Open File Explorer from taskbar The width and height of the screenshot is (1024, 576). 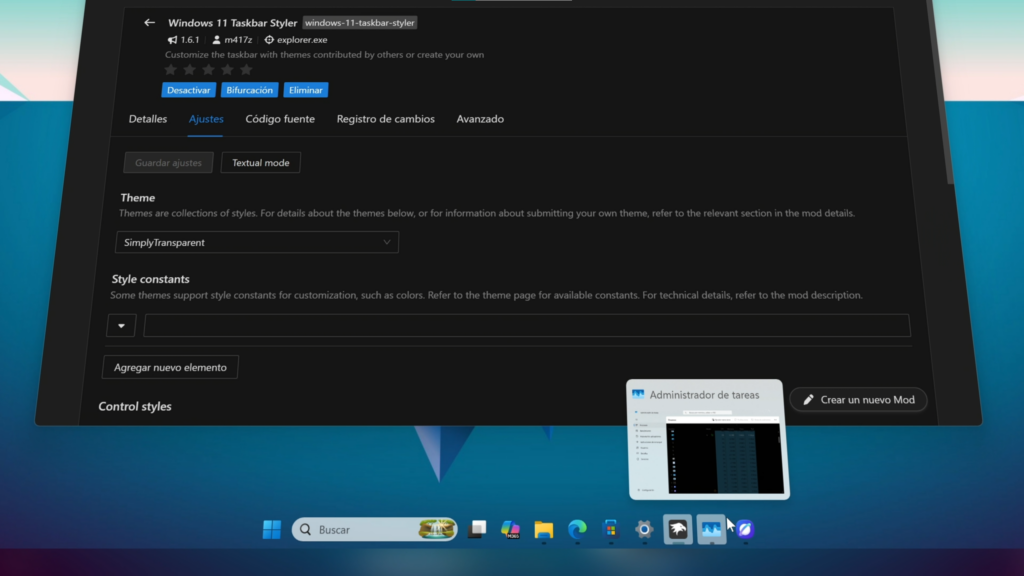(x=544, y=529)
